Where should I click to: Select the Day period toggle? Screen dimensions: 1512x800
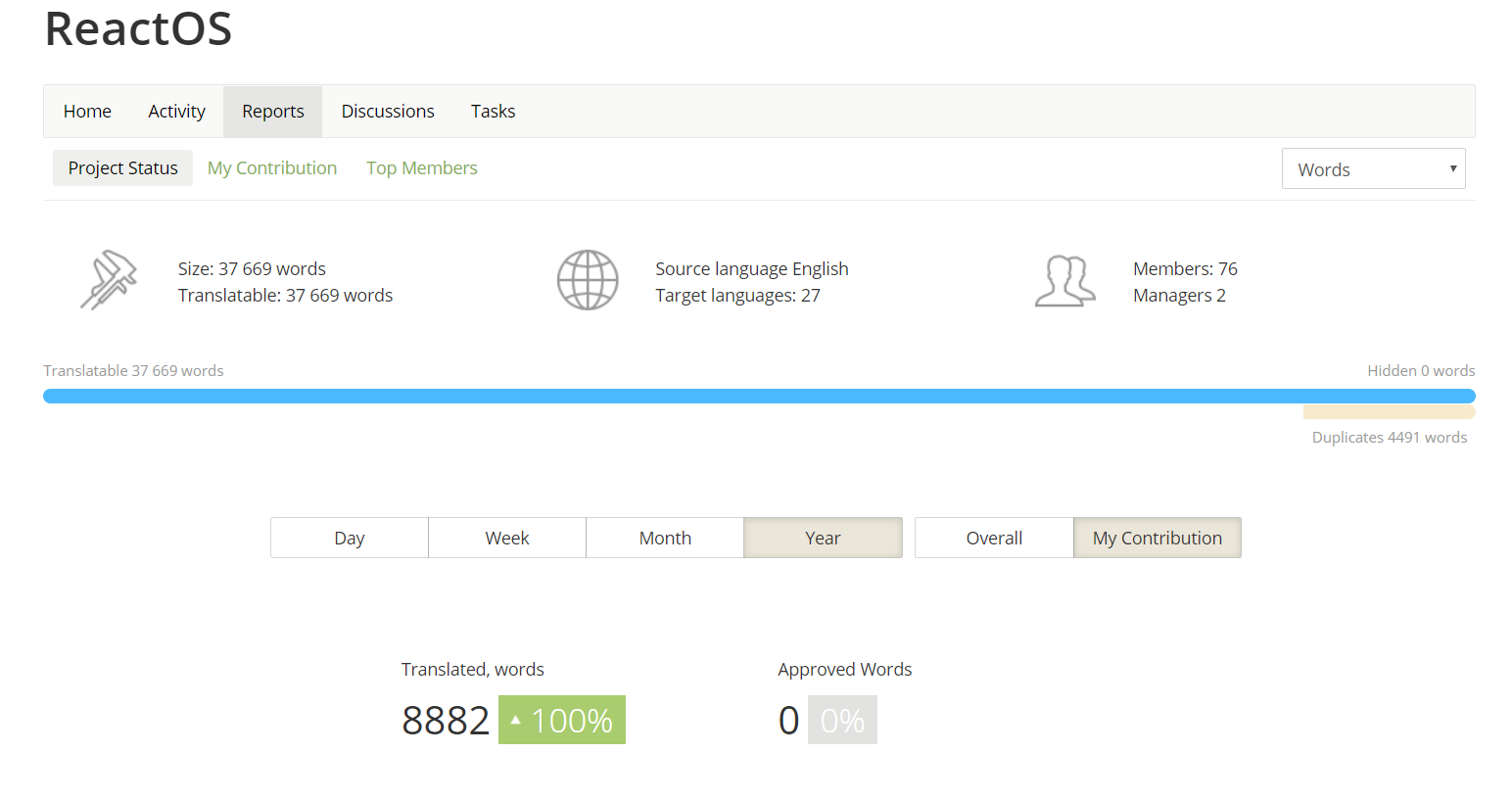(x=349, y=538)
